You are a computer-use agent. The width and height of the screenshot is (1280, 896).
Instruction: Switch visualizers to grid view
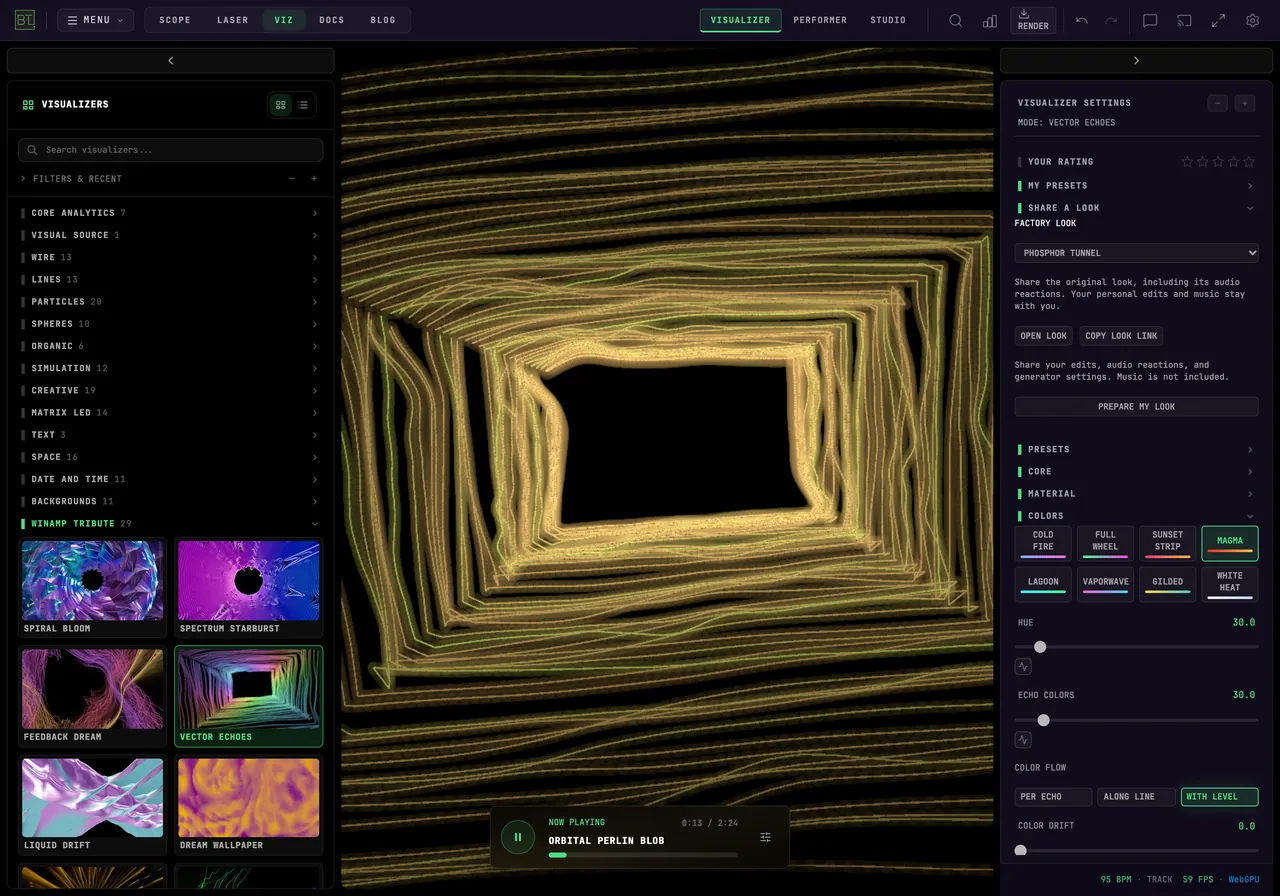[280, 104]
